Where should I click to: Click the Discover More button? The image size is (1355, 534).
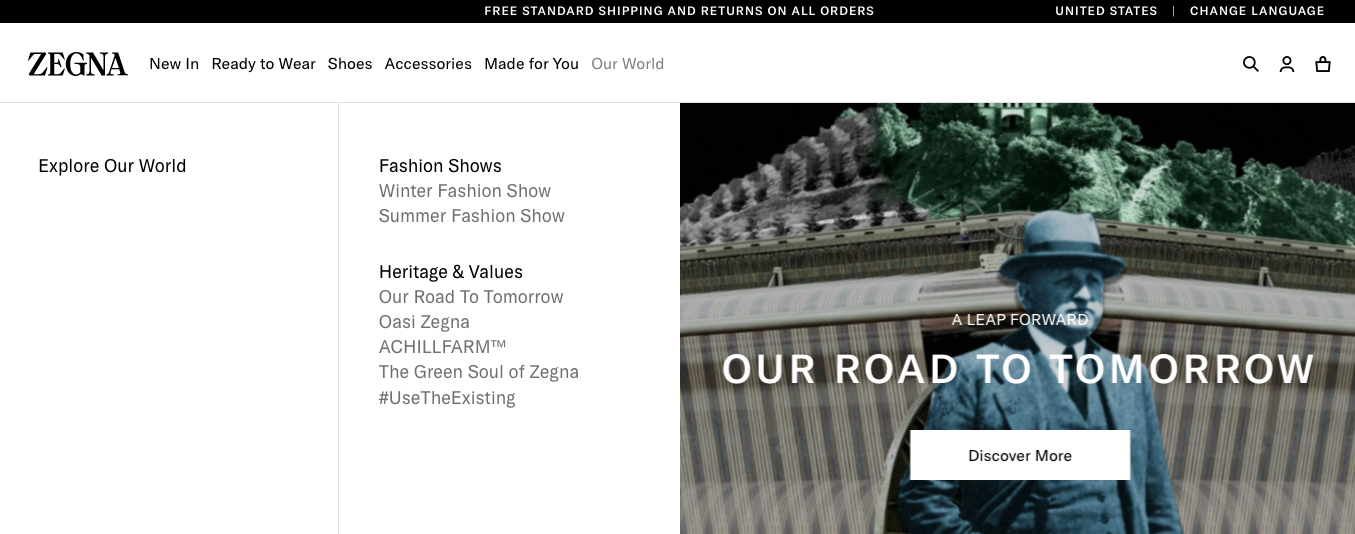[1020, 455]
